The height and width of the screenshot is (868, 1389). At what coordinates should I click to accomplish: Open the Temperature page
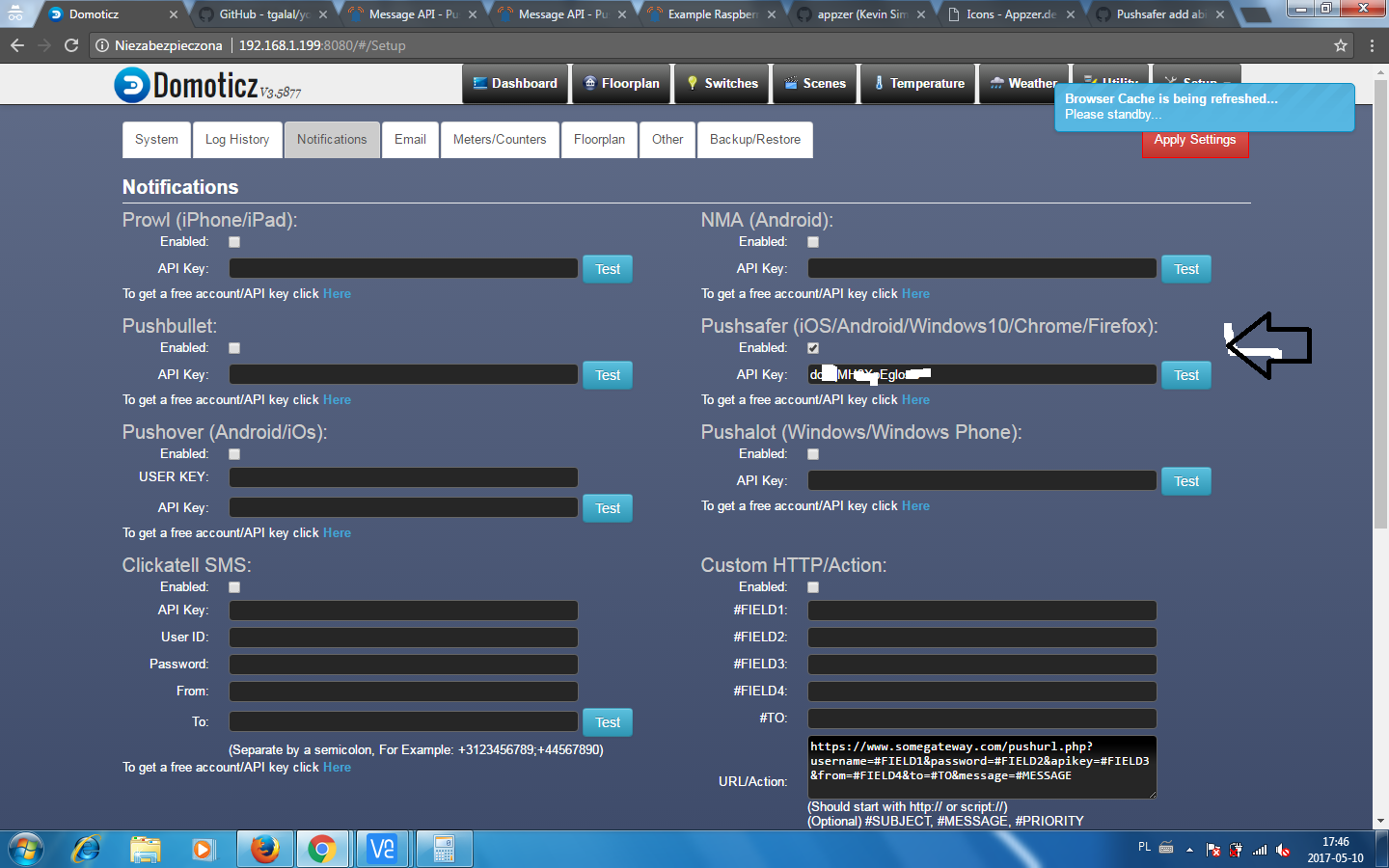tap(919, 84)
